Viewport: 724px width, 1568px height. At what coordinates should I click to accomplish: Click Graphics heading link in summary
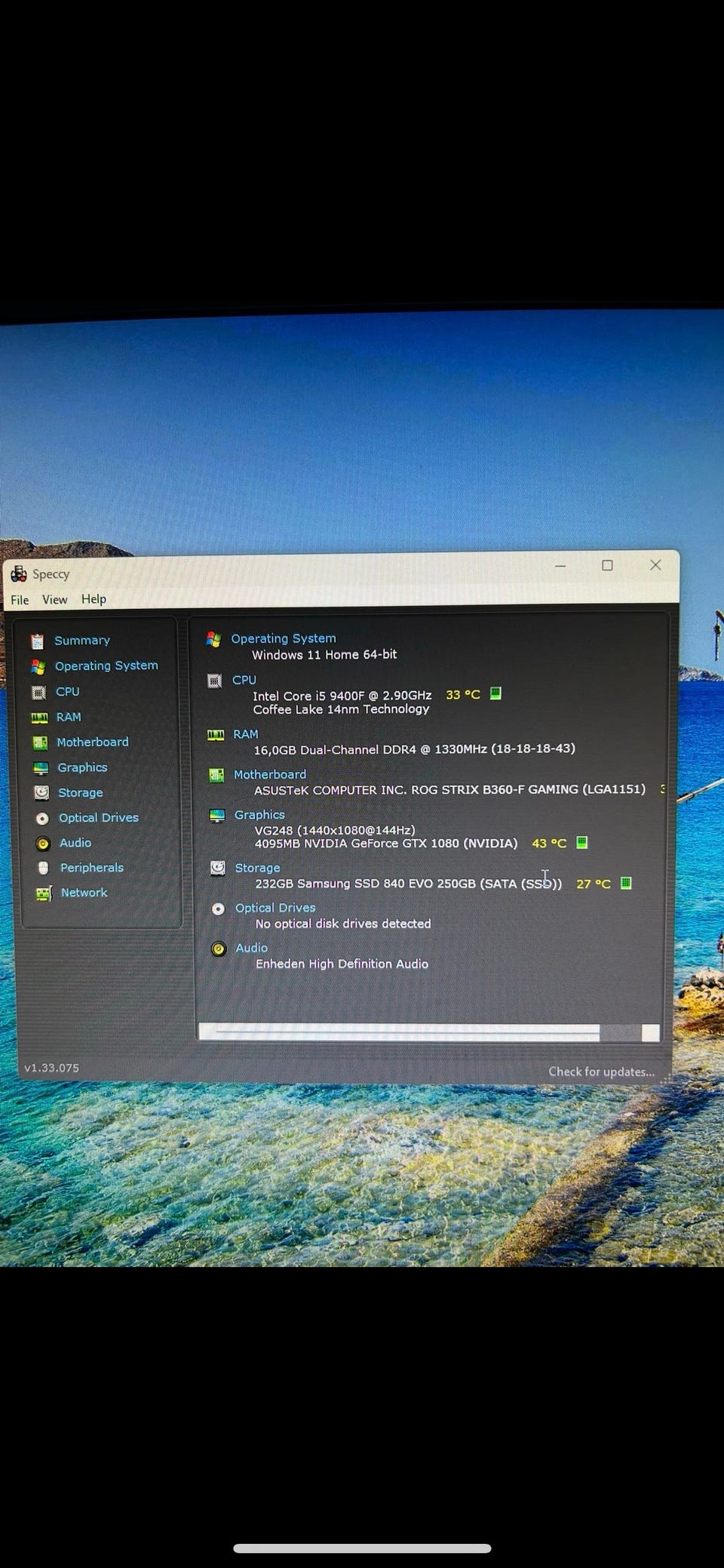[259, 815]
